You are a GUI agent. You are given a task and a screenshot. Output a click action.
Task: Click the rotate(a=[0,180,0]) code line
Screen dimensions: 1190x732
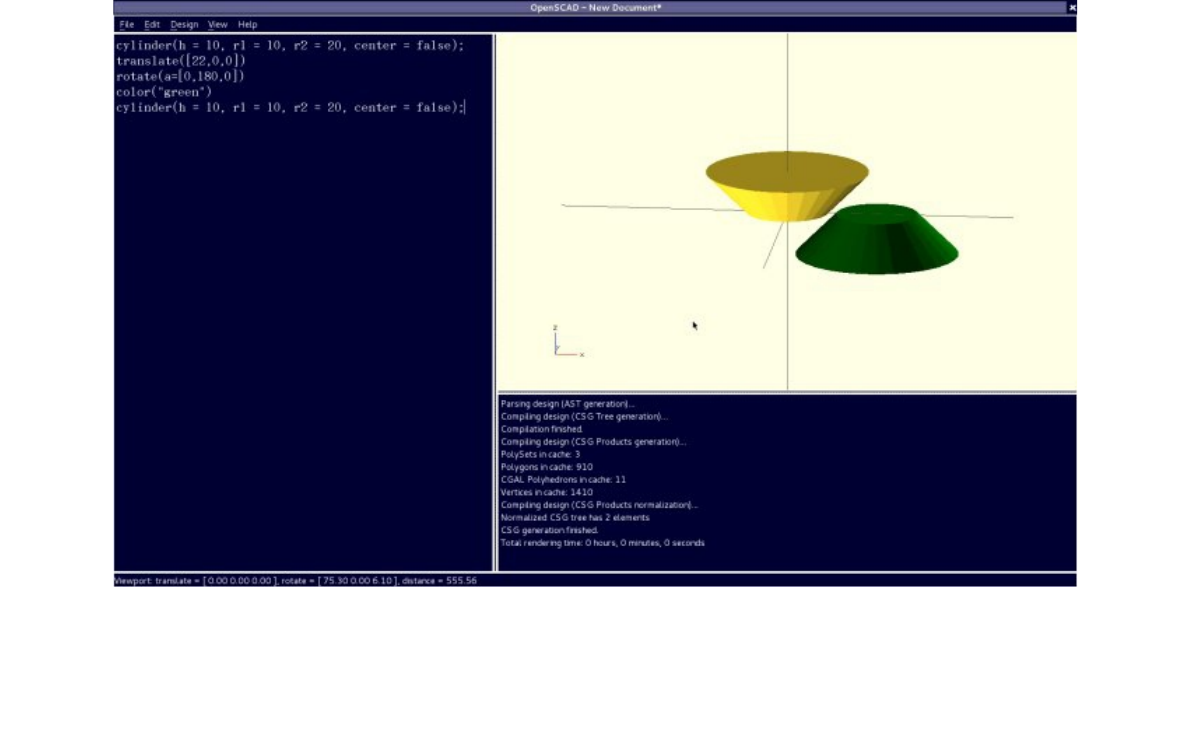180,76
